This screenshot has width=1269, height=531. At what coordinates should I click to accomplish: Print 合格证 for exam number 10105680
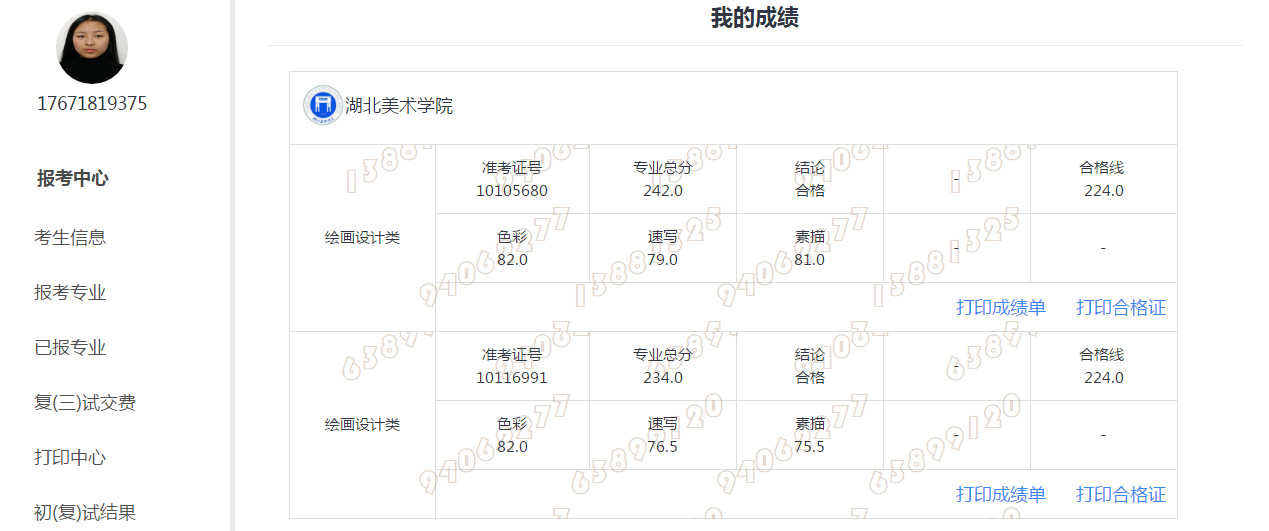1120,307
